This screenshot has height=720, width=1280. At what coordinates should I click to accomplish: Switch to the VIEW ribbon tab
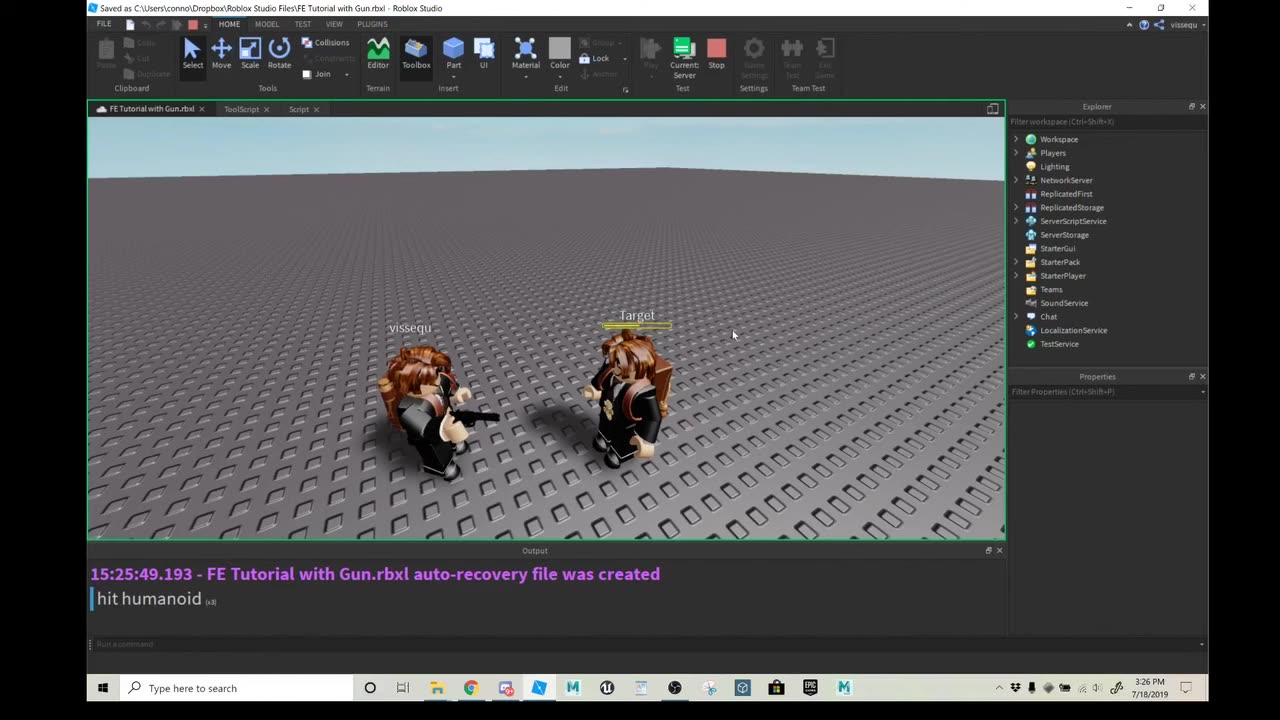click(334, 24)
